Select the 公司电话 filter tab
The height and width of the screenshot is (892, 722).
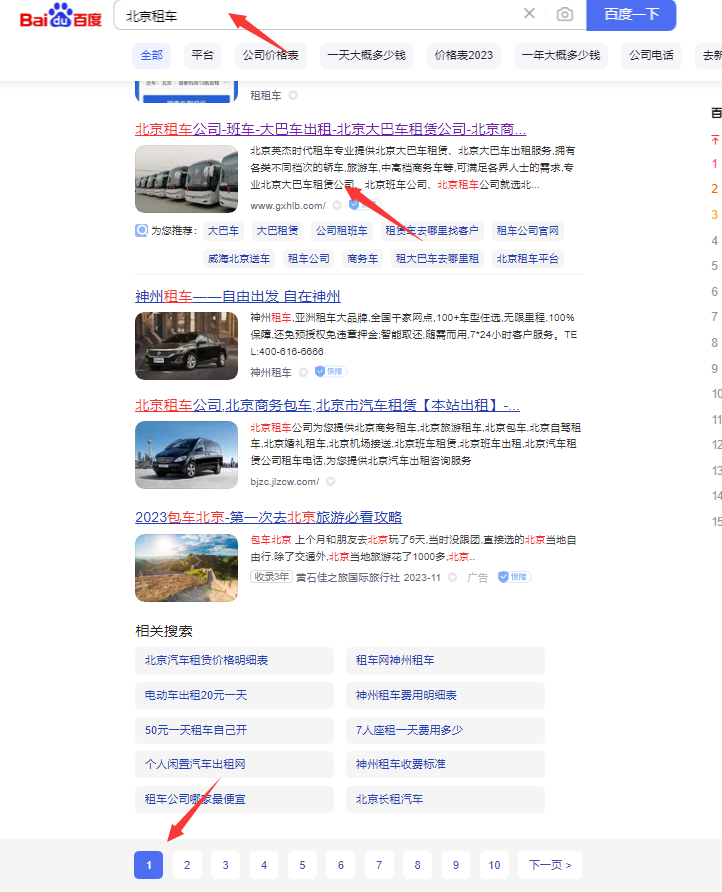[x=651, y=55]
